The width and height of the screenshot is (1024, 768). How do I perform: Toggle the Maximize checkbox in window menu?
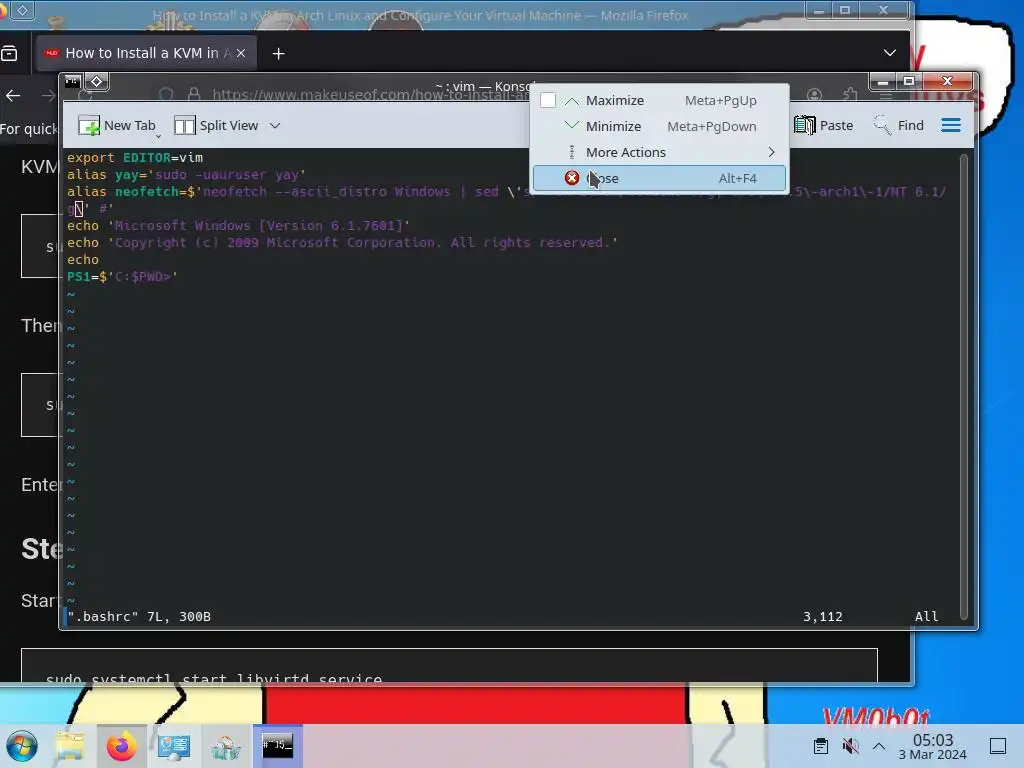click(x=548, y=100)
